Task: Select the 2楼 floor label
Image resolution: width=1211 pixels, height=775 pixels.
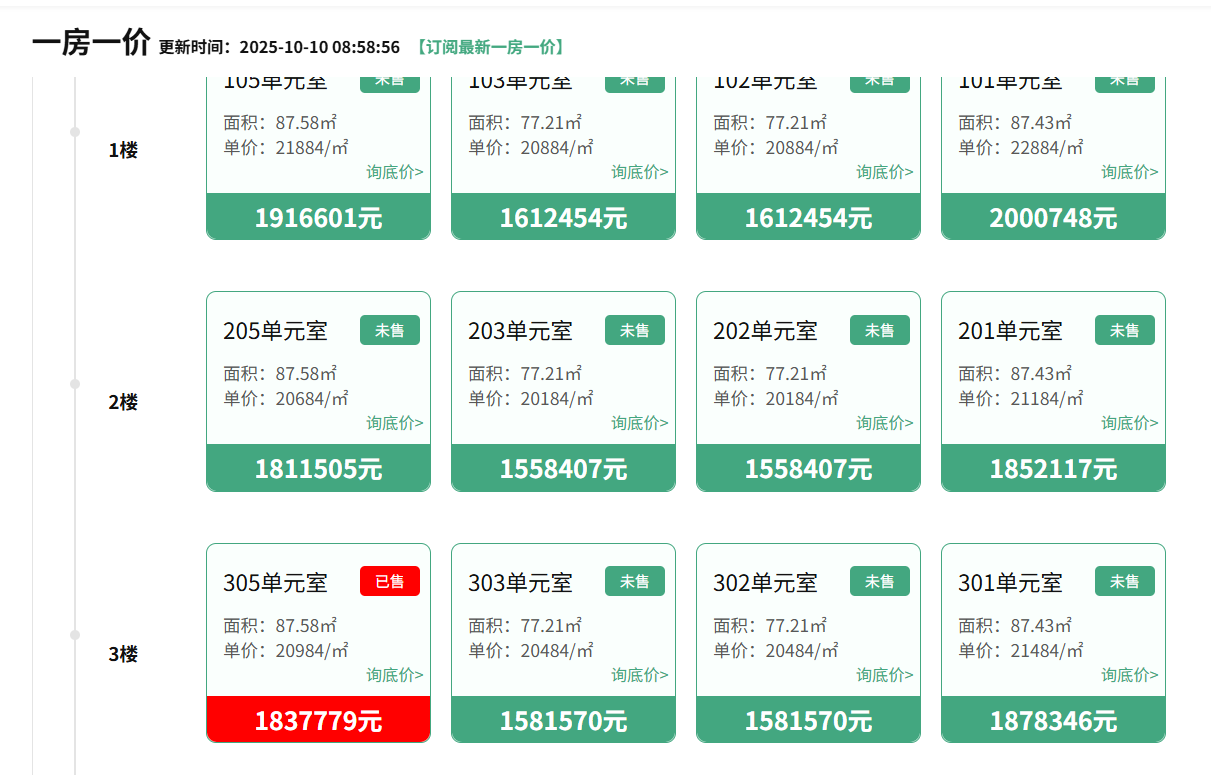Action: (123, 402)
